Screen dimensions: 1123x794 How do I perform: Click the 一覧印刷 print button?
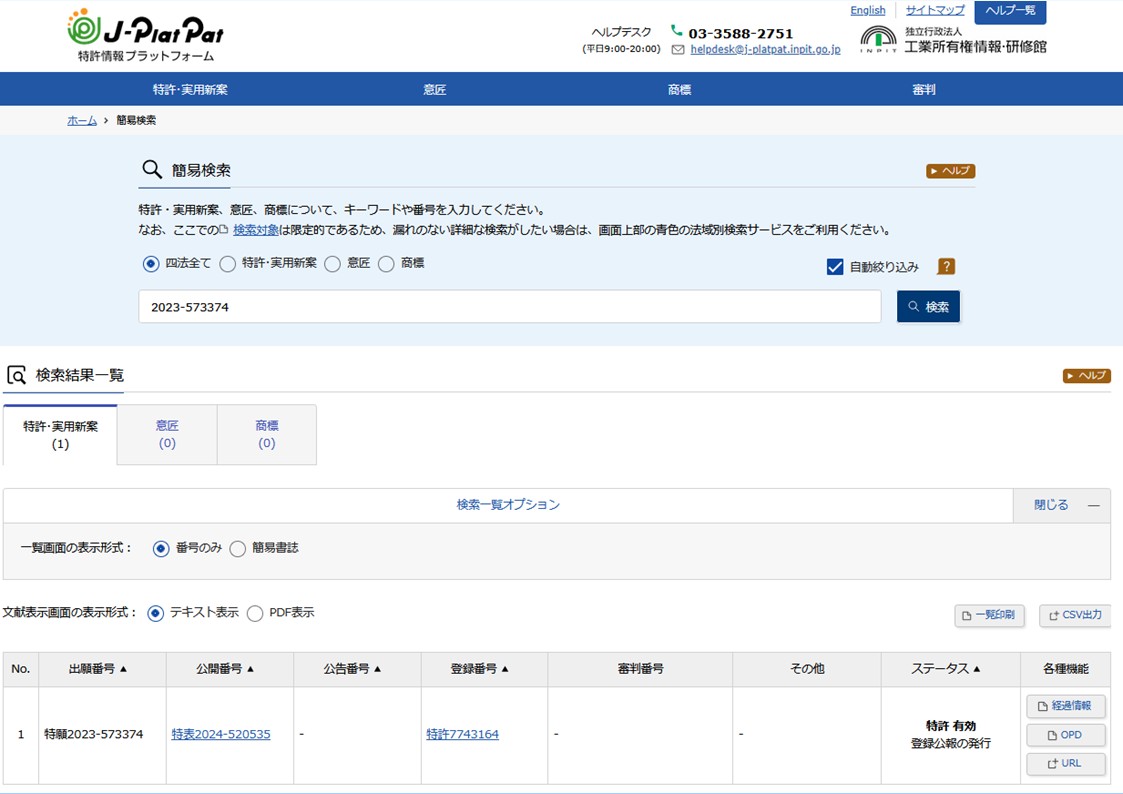point(989,615)
